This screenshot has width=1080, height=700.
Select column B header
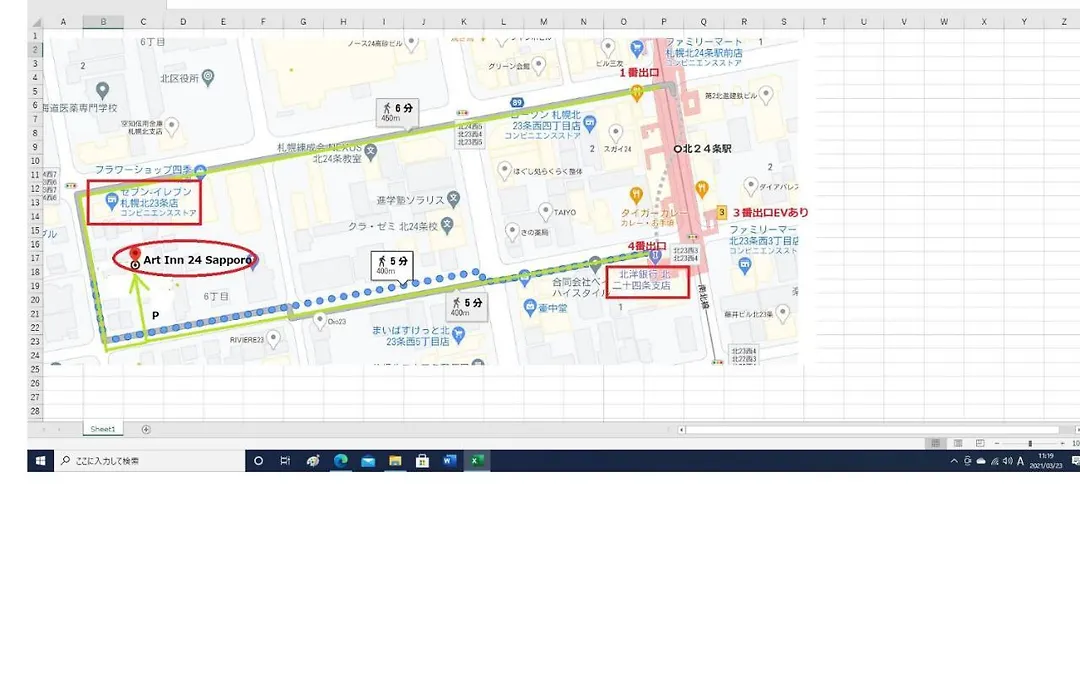point(103,22)
